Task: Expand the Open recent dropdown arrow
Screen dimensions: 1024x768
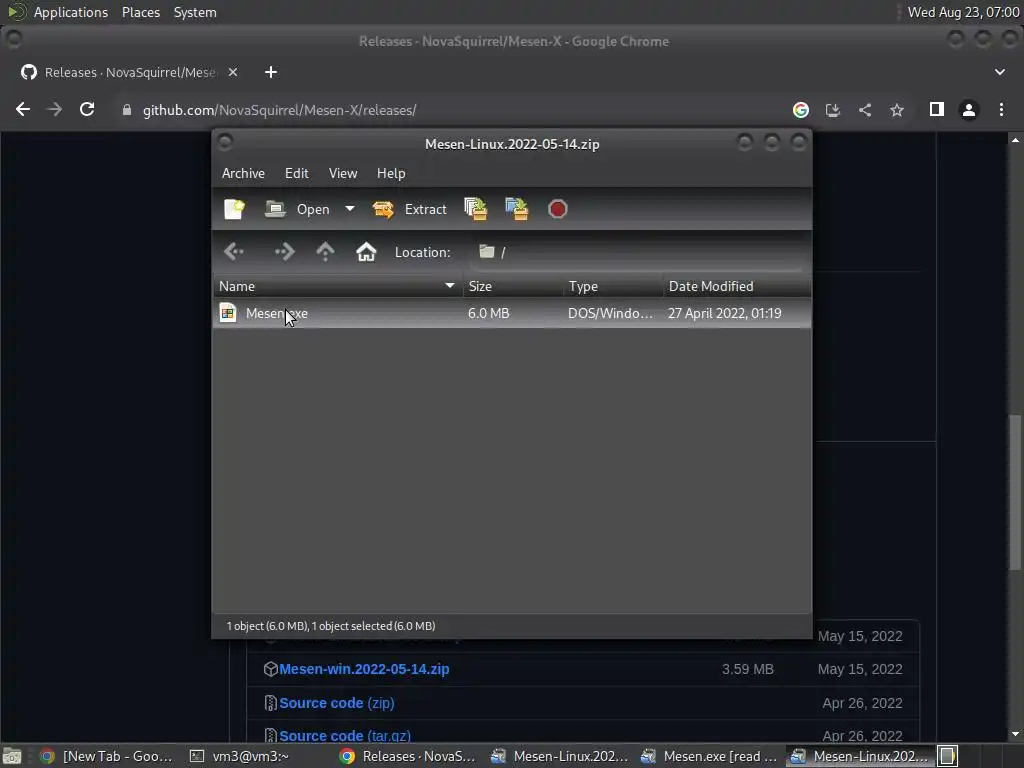Action: [350, 209]
